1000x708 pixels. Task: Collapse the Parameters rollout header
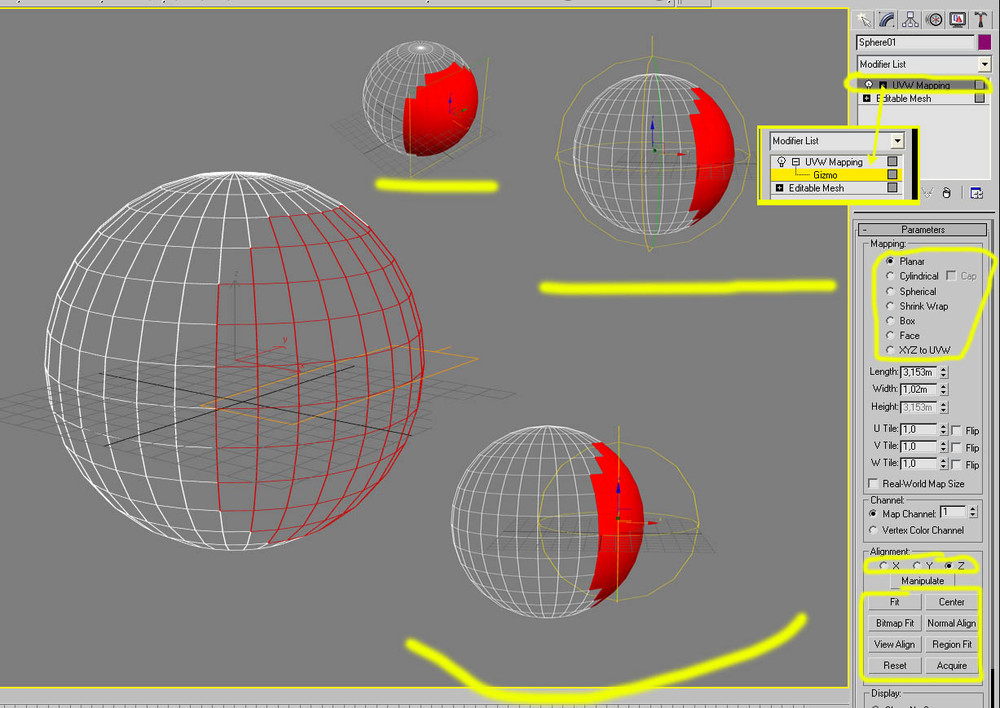[923, 229]
